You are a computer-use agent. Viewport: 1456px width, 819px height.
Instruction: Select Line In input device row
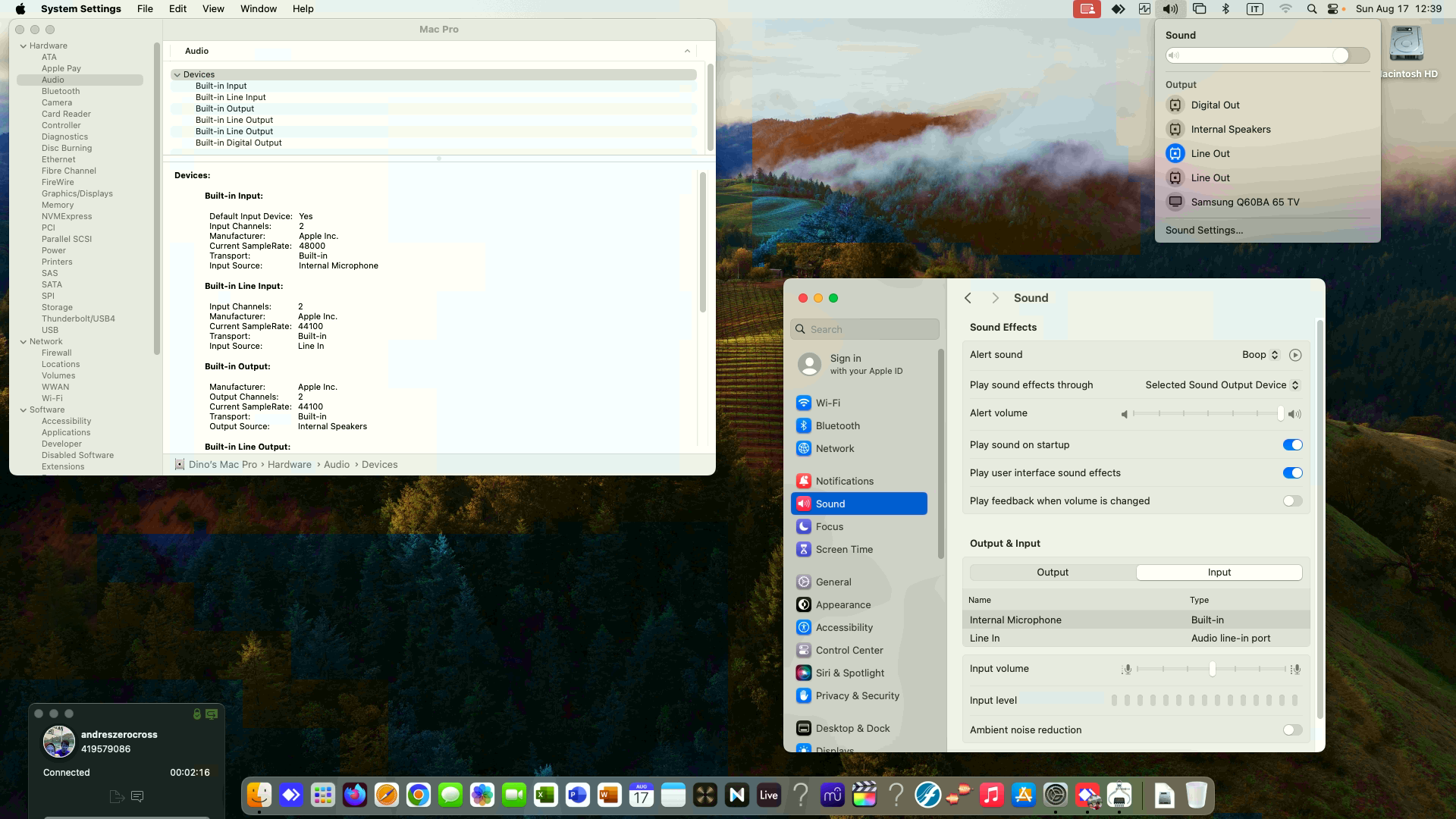[1136, 639]
